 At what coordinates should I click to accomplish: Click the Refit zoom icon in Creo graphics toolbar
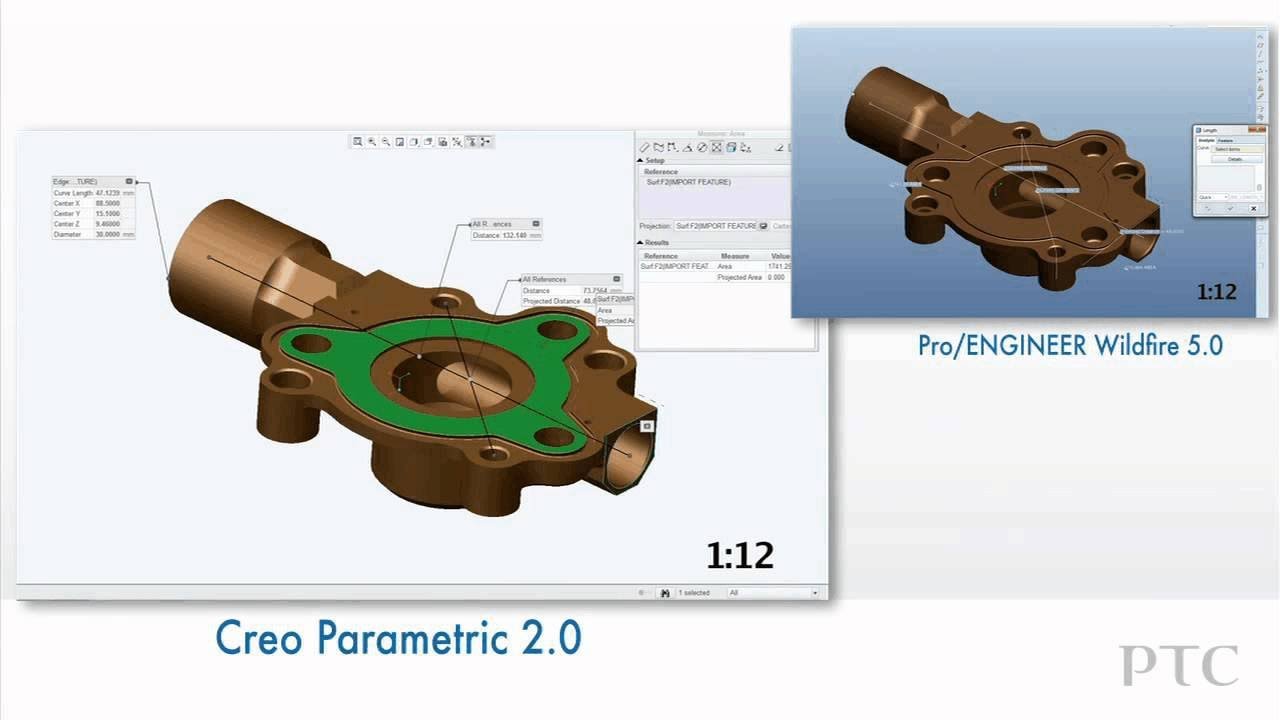pos(357,142)
